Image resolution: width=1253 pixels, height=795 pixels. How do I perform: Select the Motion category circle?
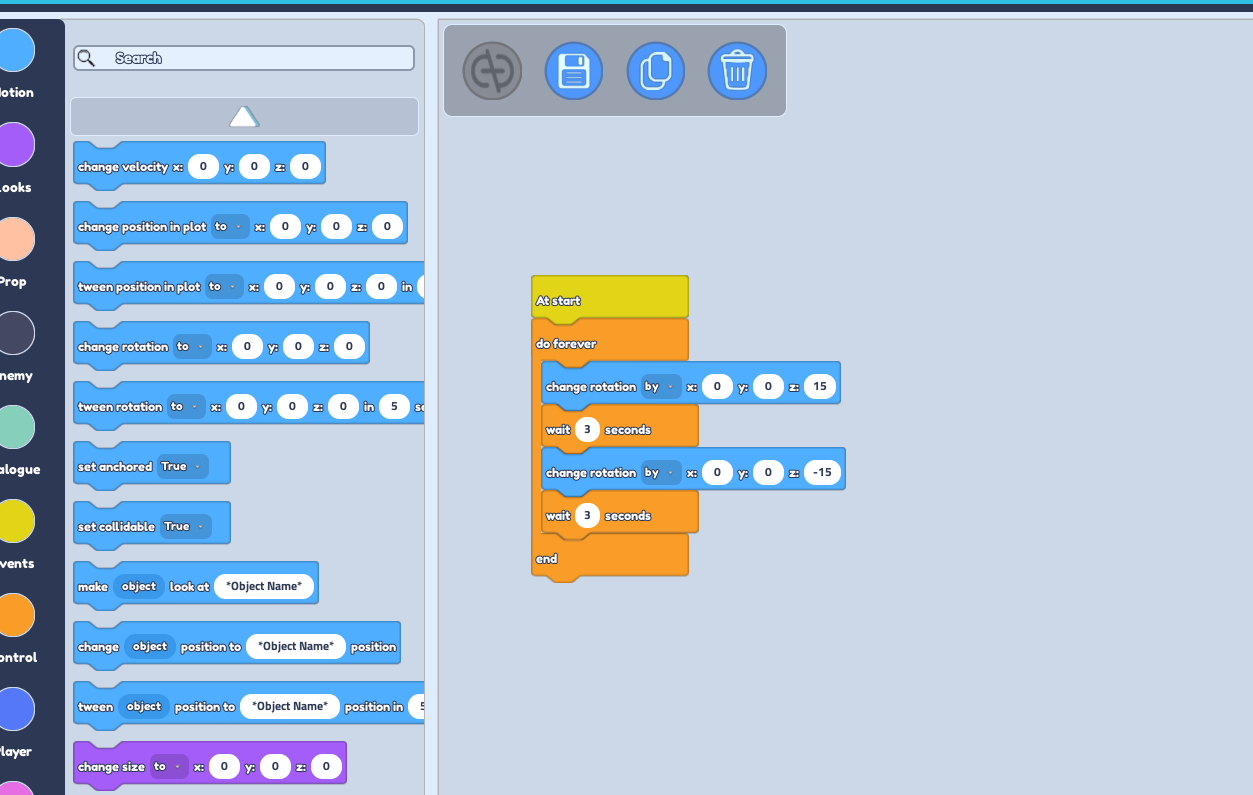point(16,50)
